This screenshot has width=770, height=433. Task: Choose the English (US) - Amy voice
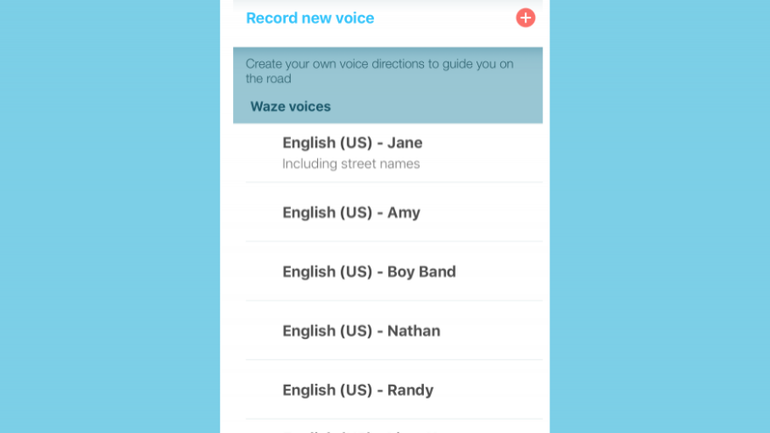351,212
